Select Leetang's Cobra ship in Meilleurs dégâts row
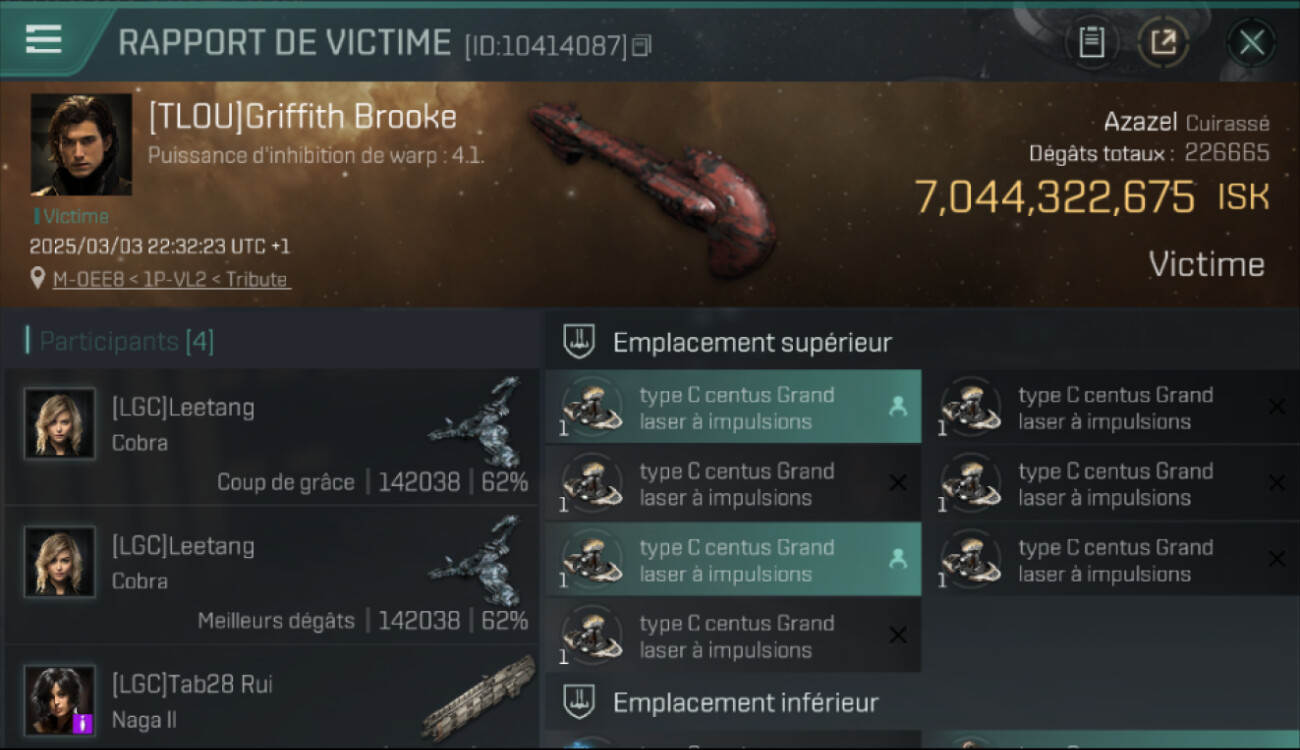This screenshot has width=1300, height=750. pos(477,561)
